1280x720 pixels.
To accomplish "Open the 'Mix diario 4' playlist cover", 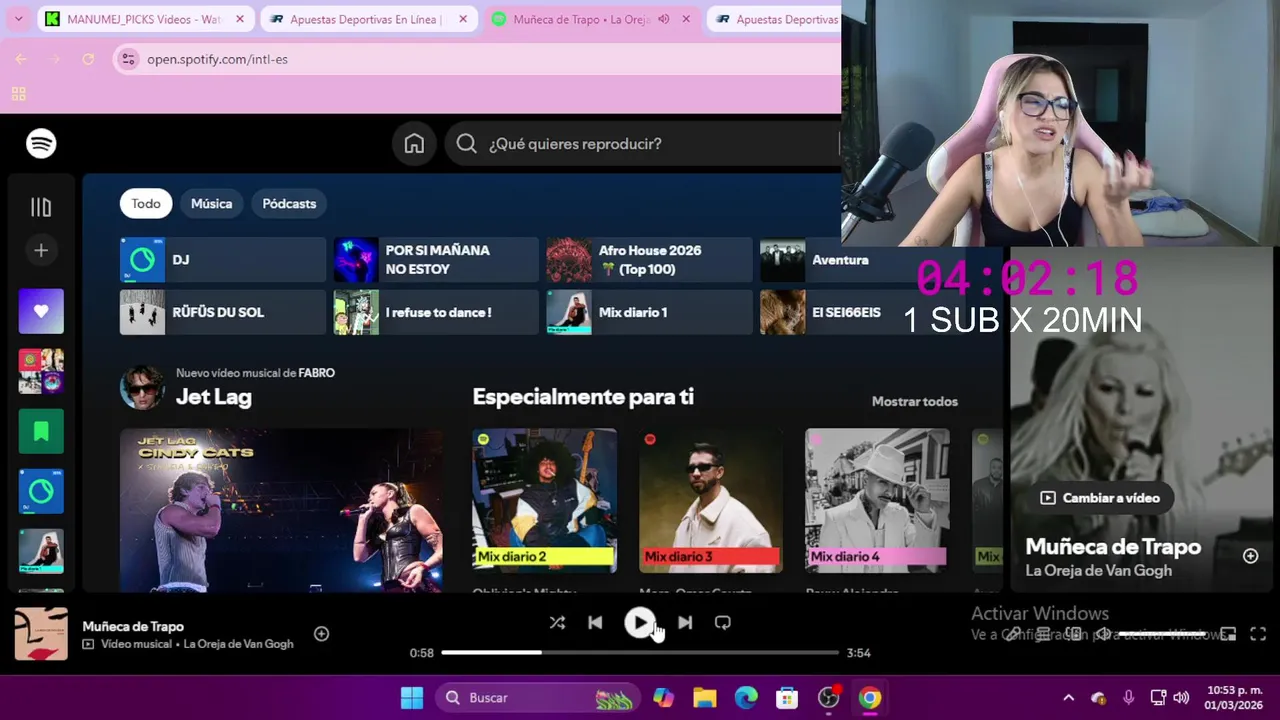I will click(x=877, y=501).
